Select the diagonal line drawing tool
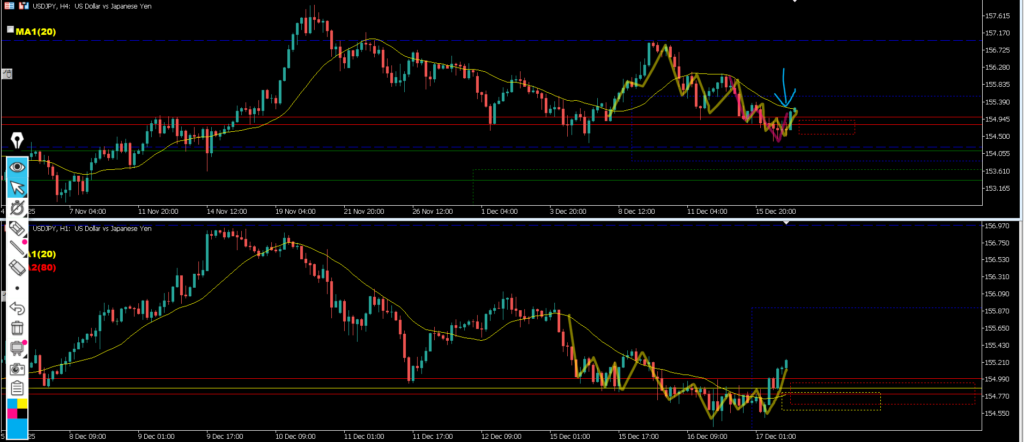 (17, 248)
